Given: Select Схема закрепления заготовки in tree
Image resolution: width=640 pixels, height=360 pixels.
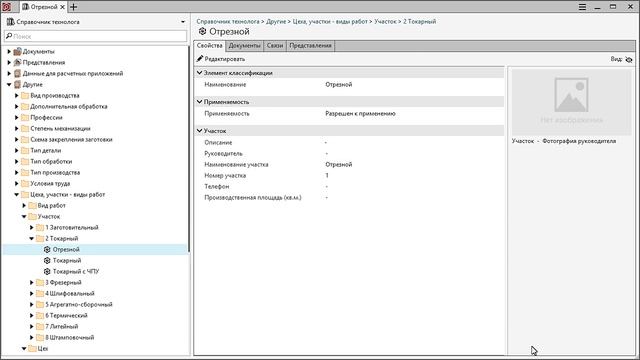Looking at the screenshot, I should click(71, 140).
